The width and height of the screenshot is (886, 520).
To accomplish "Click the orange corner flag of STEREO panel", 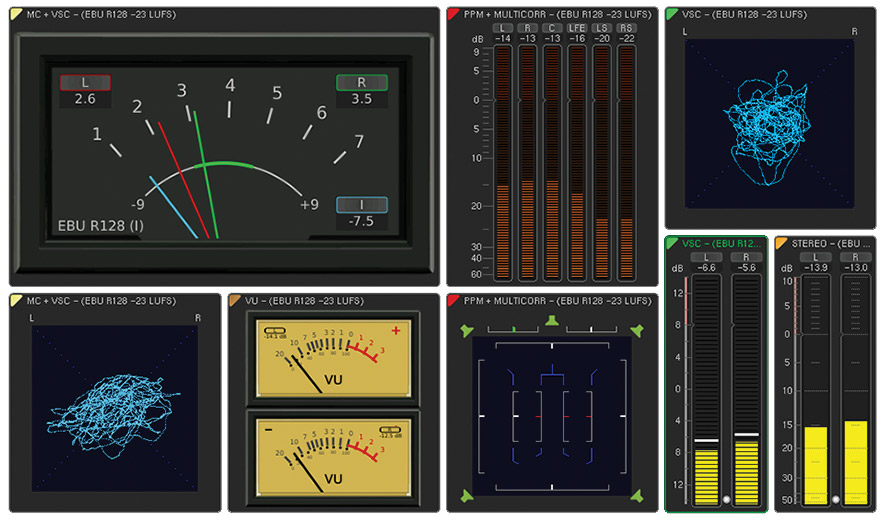I will (781, 243).
